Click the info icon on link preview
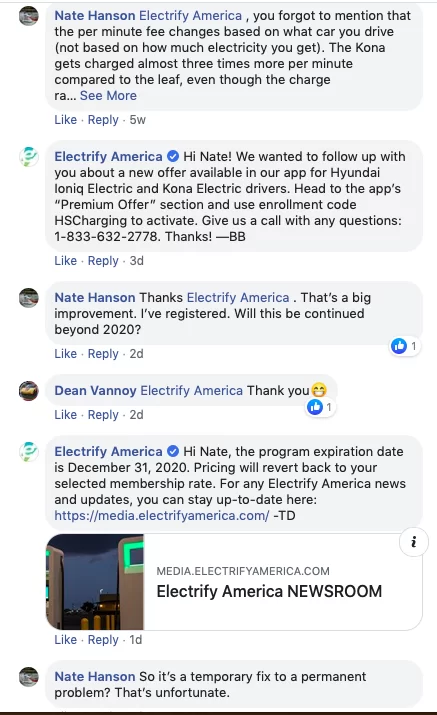The image size is (437, 715). pos(413,542)
